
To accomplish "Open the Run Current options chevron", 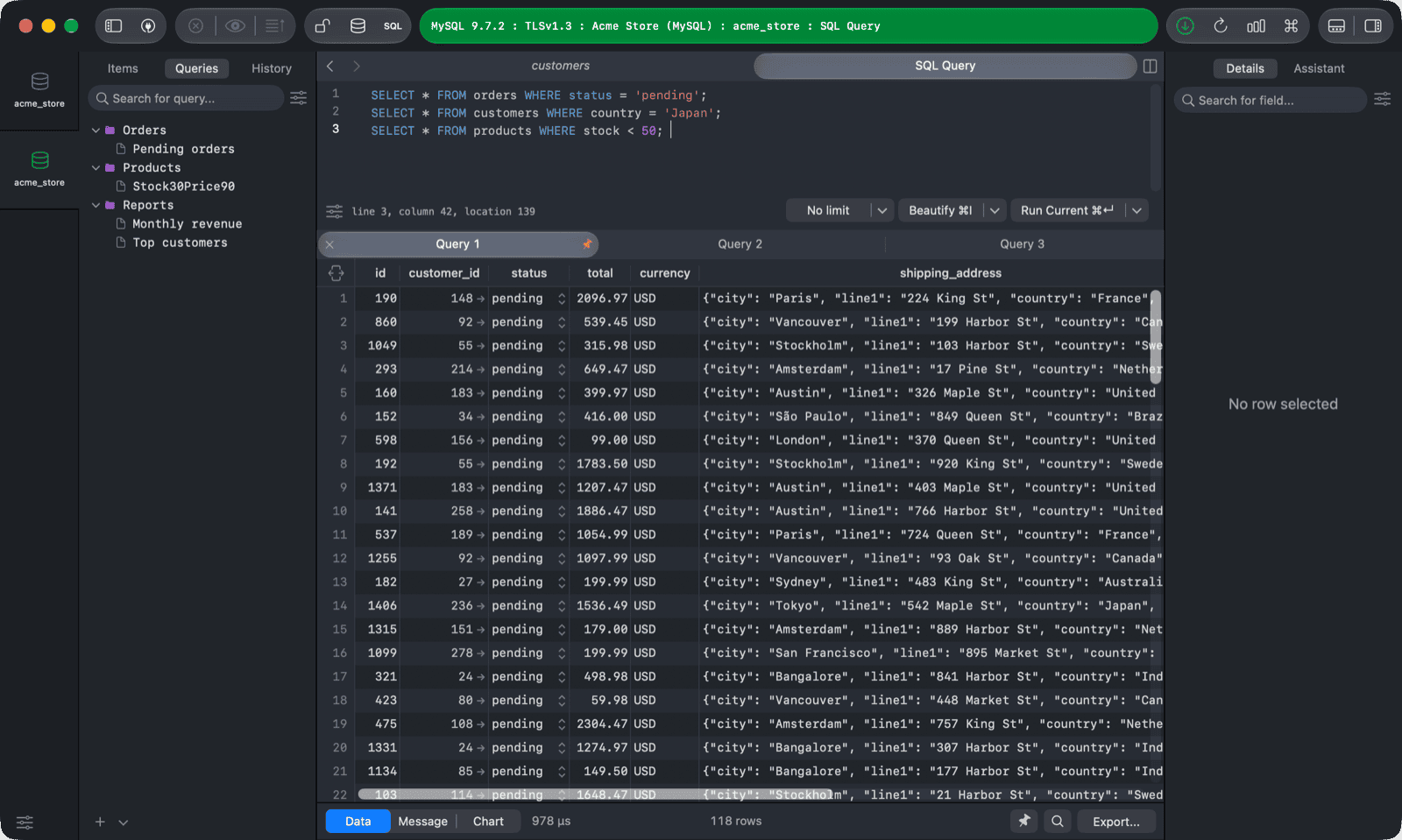I will 1136,210.
